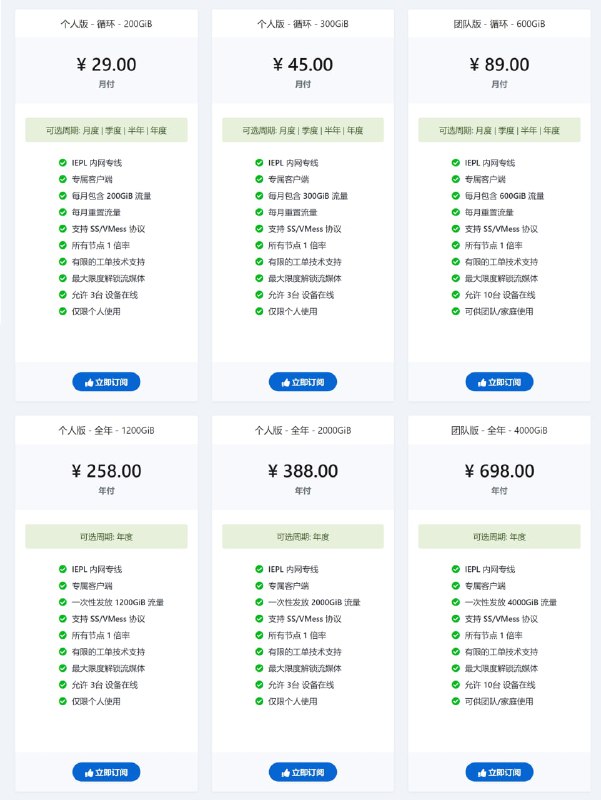Subscribe to the 个人版 循环 200GiB plan

[x=106, y=382]
